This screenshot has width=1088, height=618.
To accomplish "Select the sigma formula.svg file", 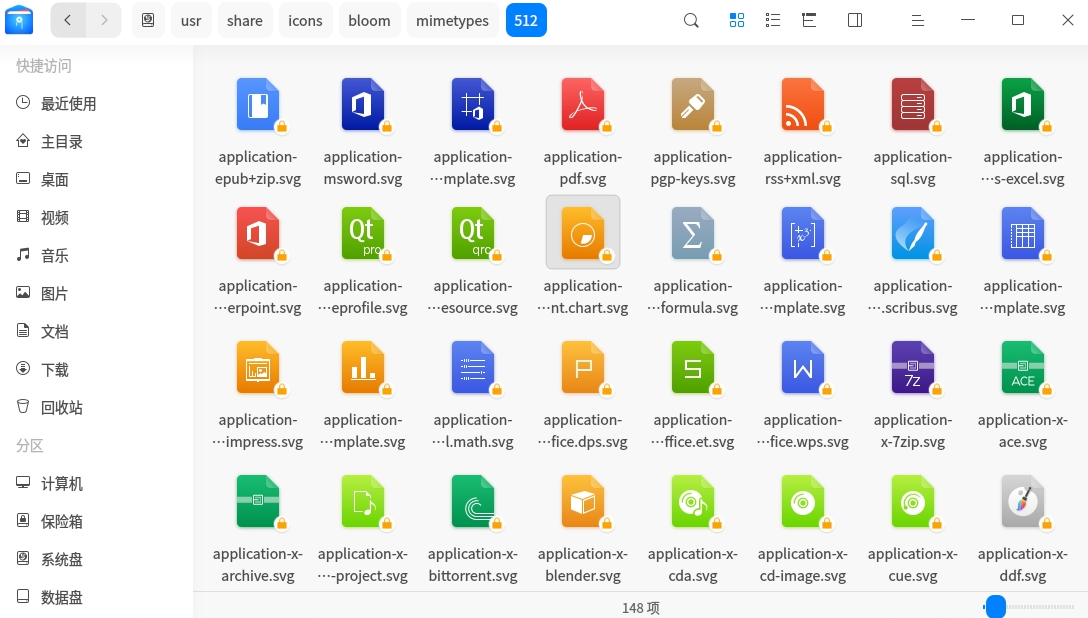I will [692, 233].
